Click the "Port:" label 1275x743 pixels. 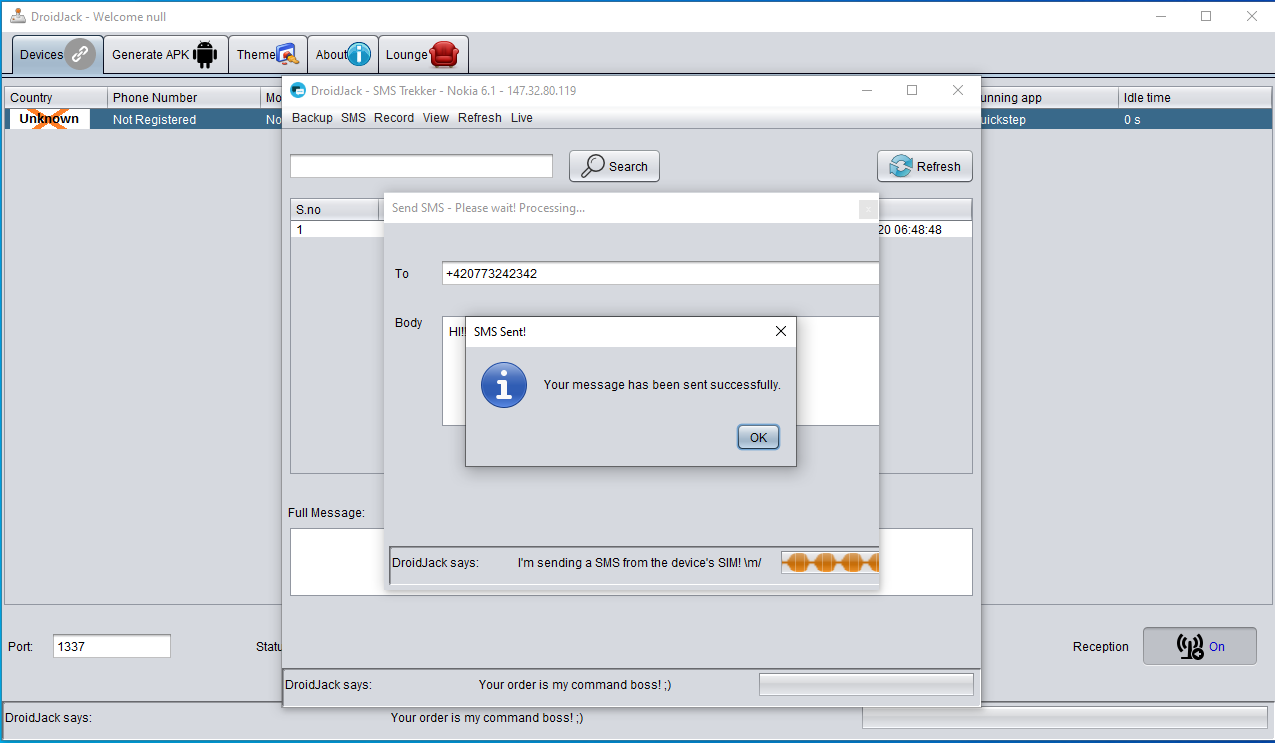(20, 647)
